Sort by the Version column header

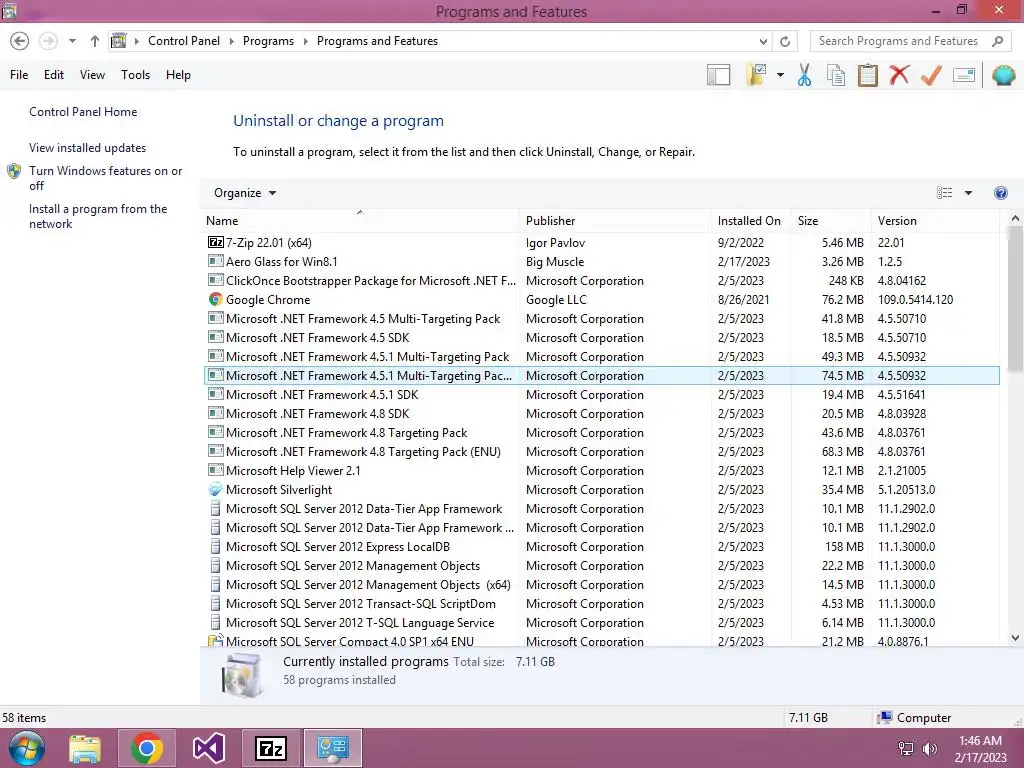coord(935,221)
